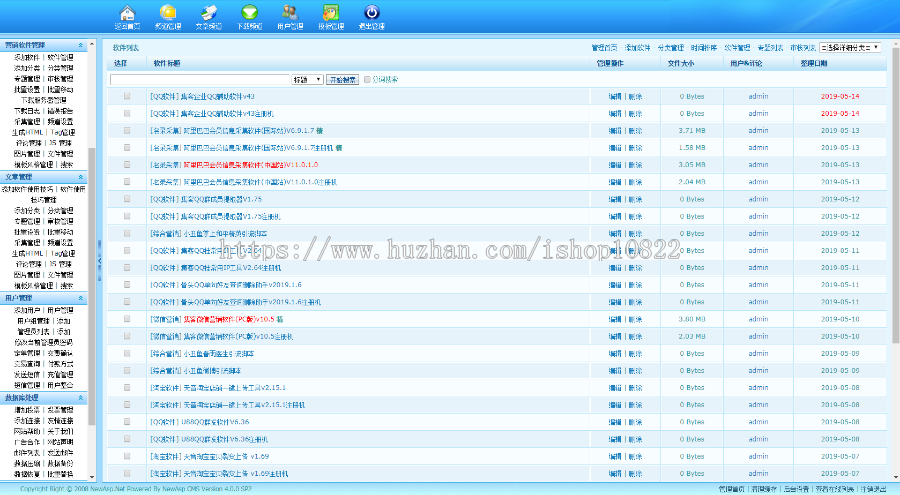
Task: Click 管理首页 link in the top navigation
Action: pyautogui.click(x=605, y=47)
